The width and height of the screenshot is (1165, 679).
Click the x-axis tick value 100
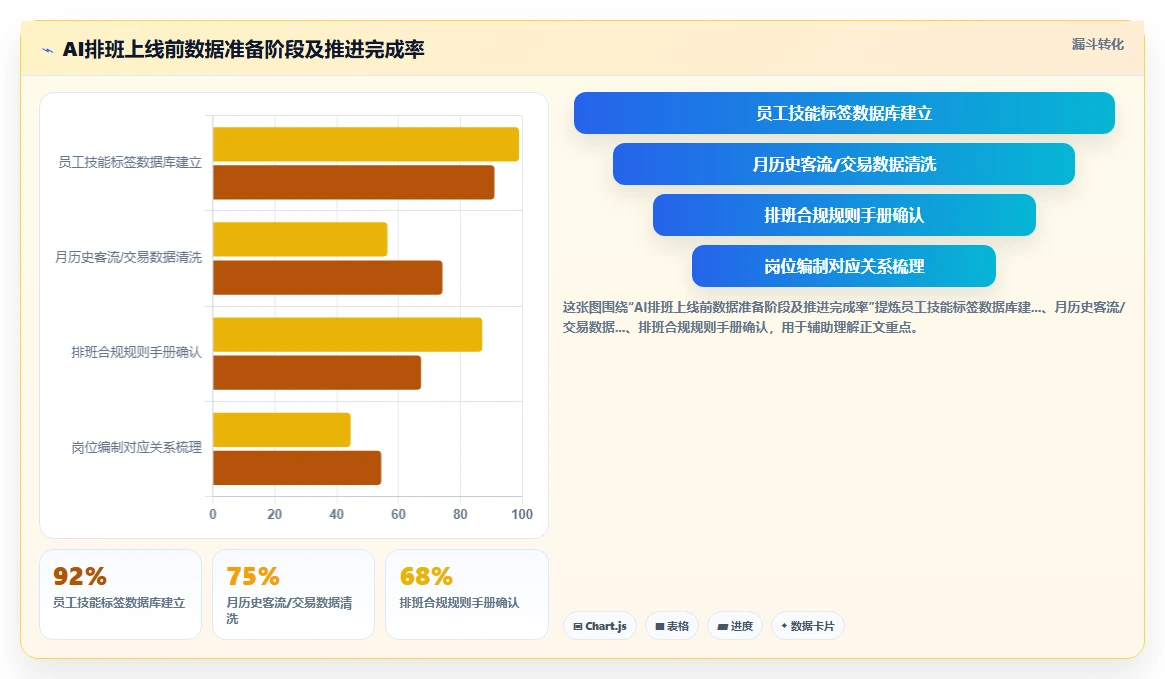[x=522, y=514]
